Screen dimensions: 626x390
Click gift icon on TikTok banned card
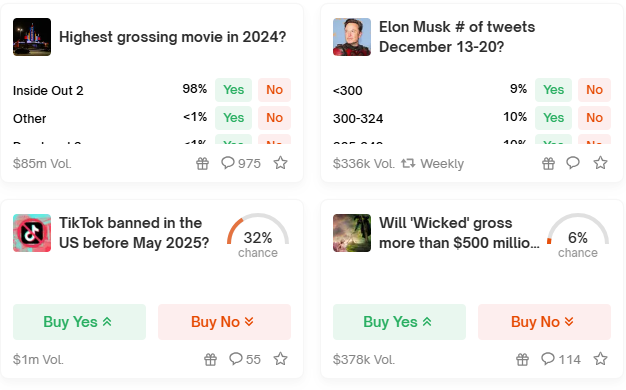coord(210,359)
